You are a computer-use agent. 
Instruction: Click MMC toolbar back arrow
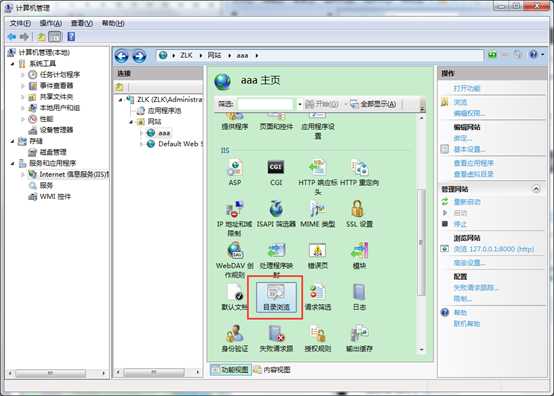12,36
